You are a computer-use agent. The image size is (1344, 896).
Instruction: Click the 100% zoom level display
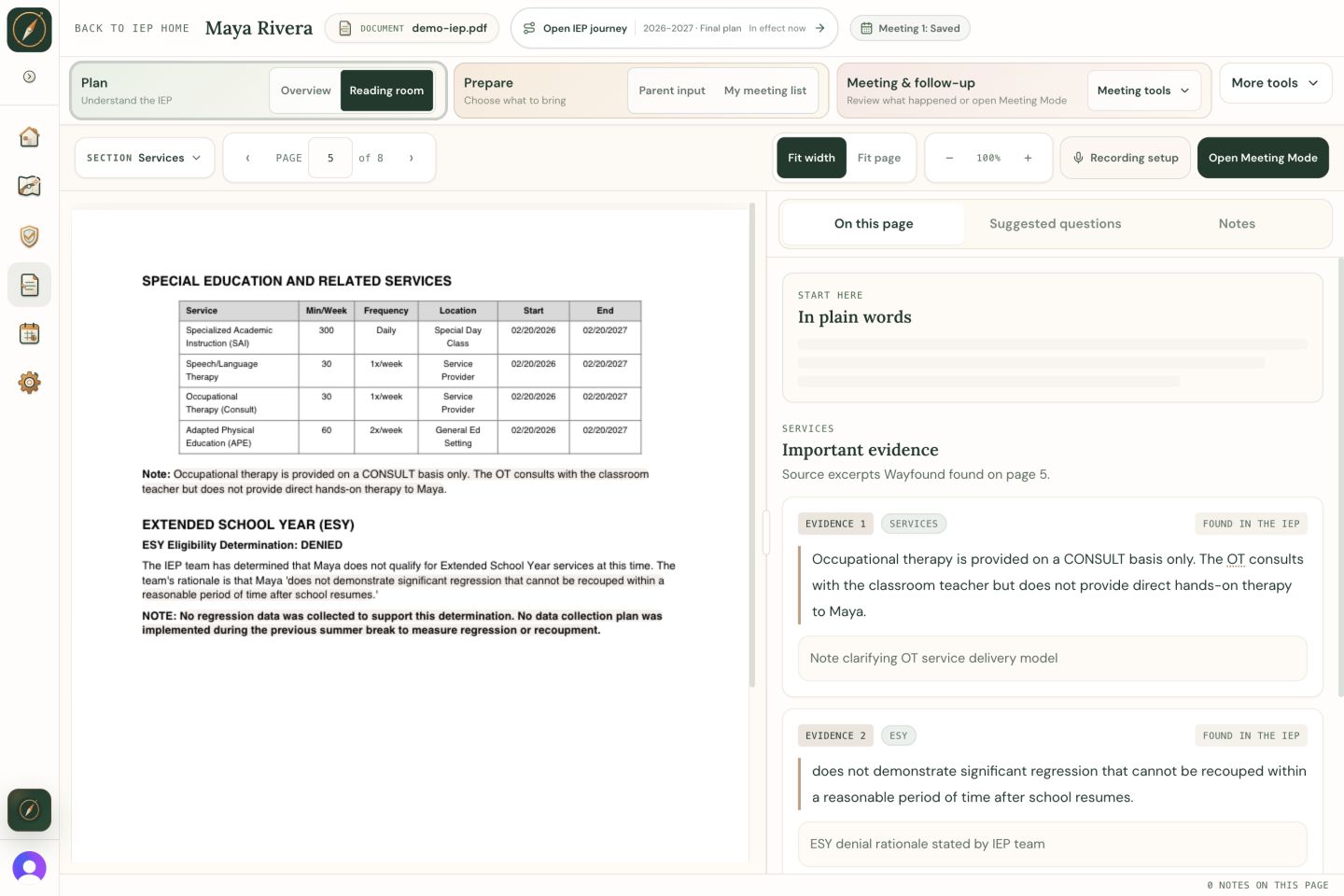[988, 158]
